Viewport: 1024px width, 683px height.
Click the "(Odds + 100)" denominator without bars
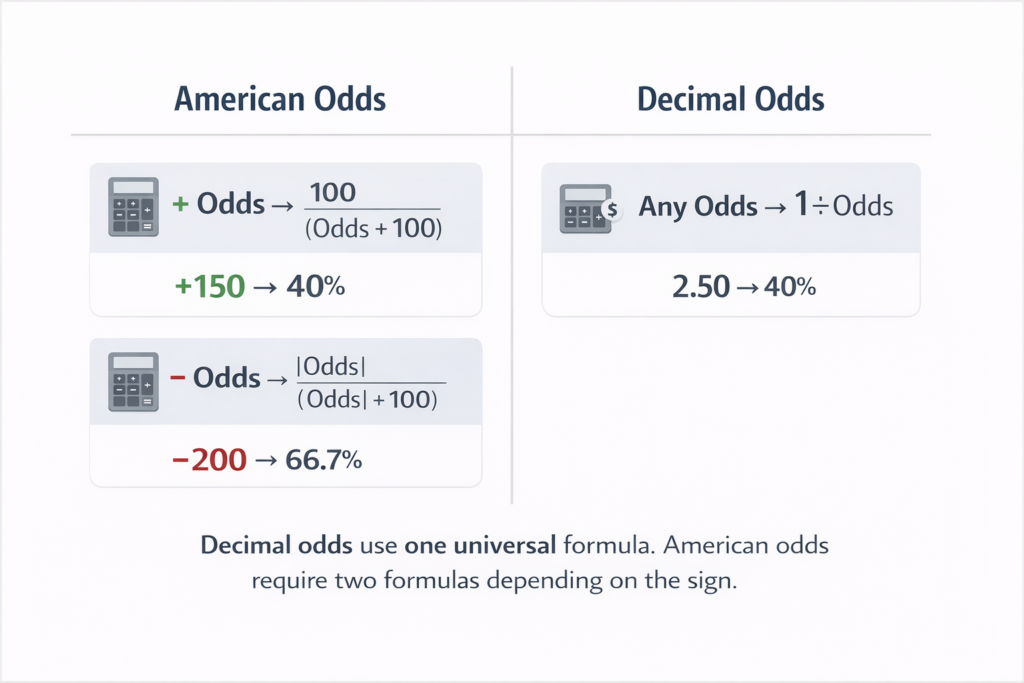(x=370, y=228)
